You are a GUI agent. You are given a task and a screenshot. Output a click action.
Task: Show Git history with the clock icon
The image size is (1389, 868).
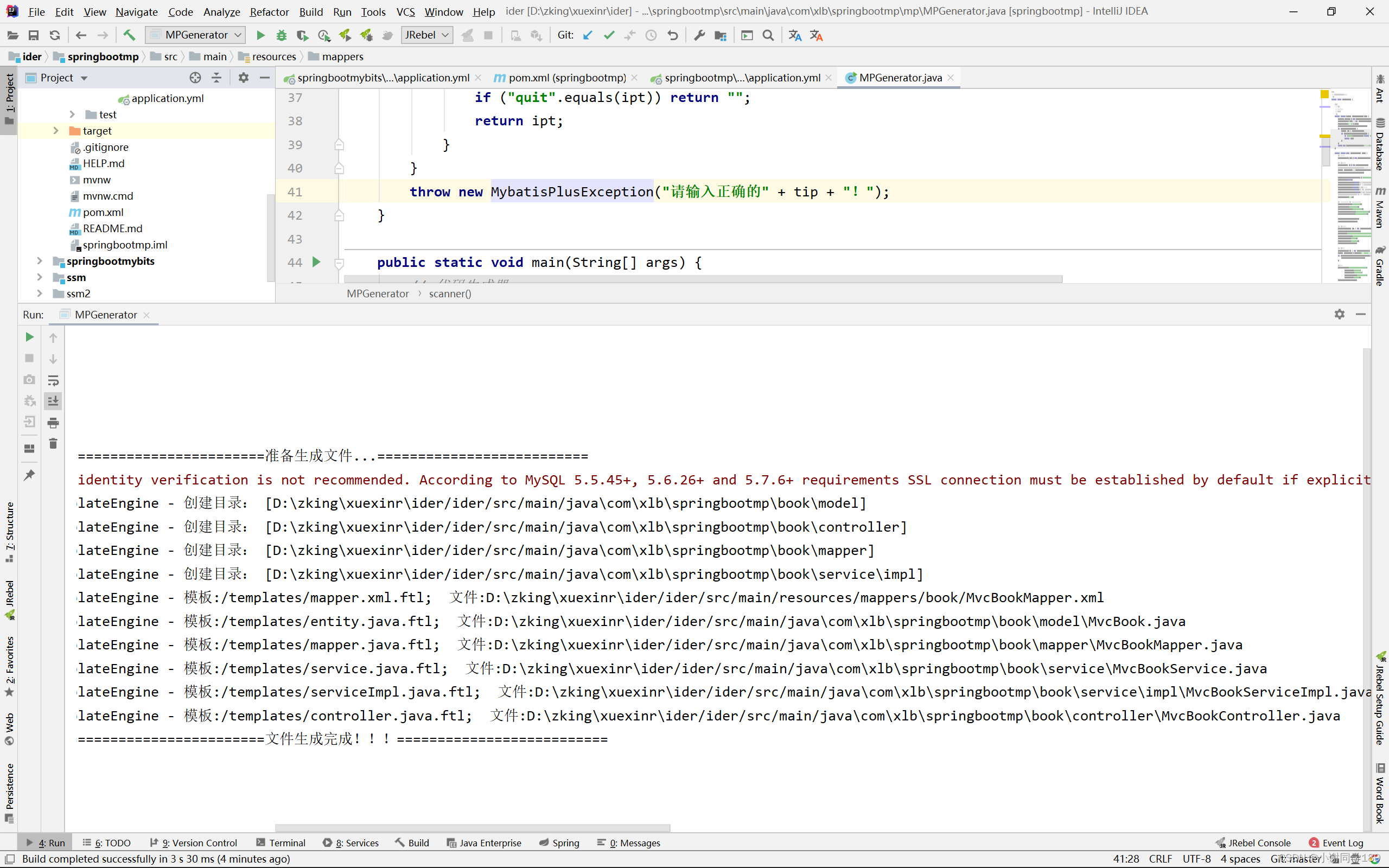click(651, 35)
